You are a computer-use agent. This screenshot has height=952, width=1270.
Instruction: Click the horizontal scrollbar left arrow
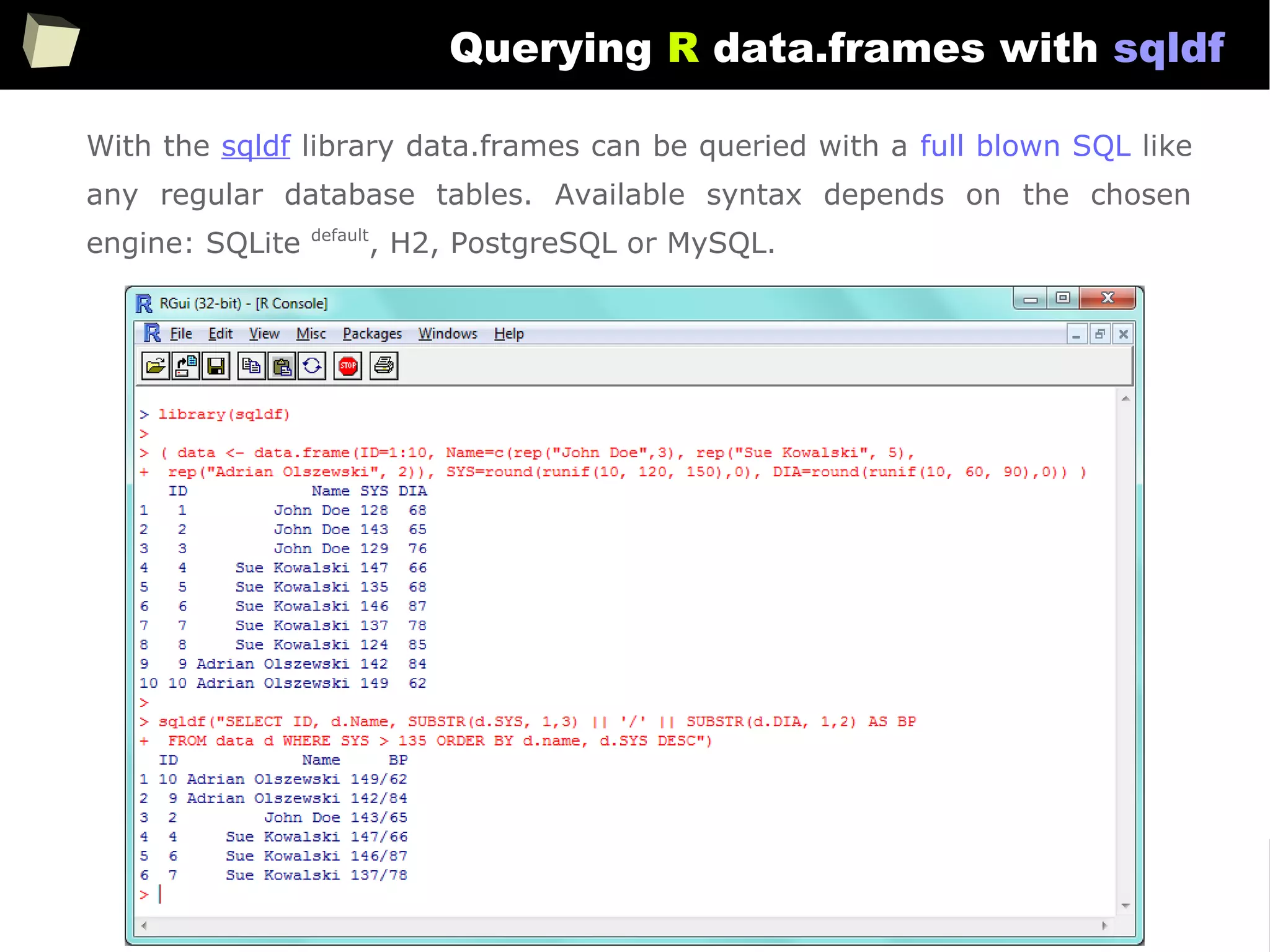[144, 926]
